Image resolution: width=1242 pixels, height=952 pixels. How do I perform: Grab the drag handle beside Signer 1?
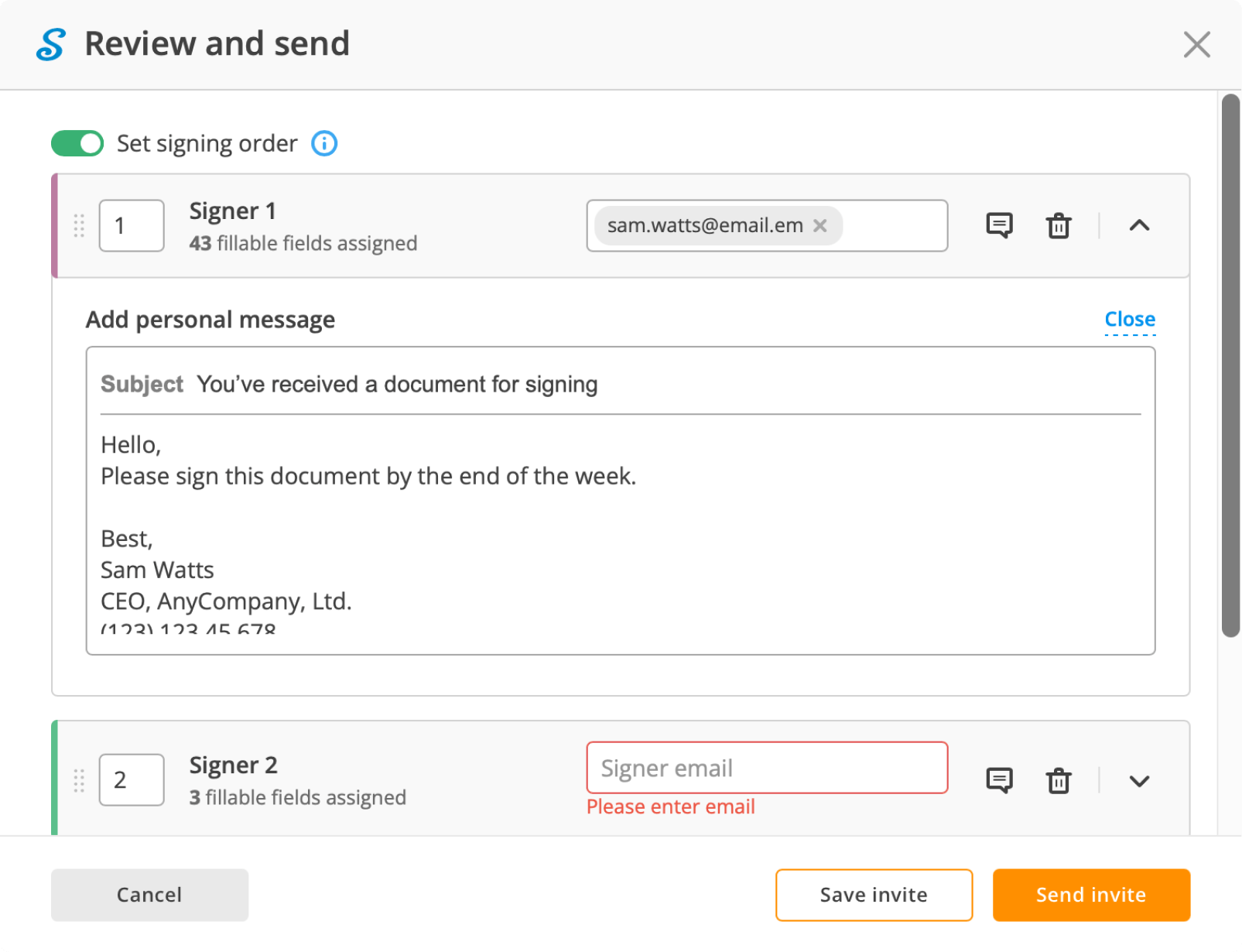(77, 226)
